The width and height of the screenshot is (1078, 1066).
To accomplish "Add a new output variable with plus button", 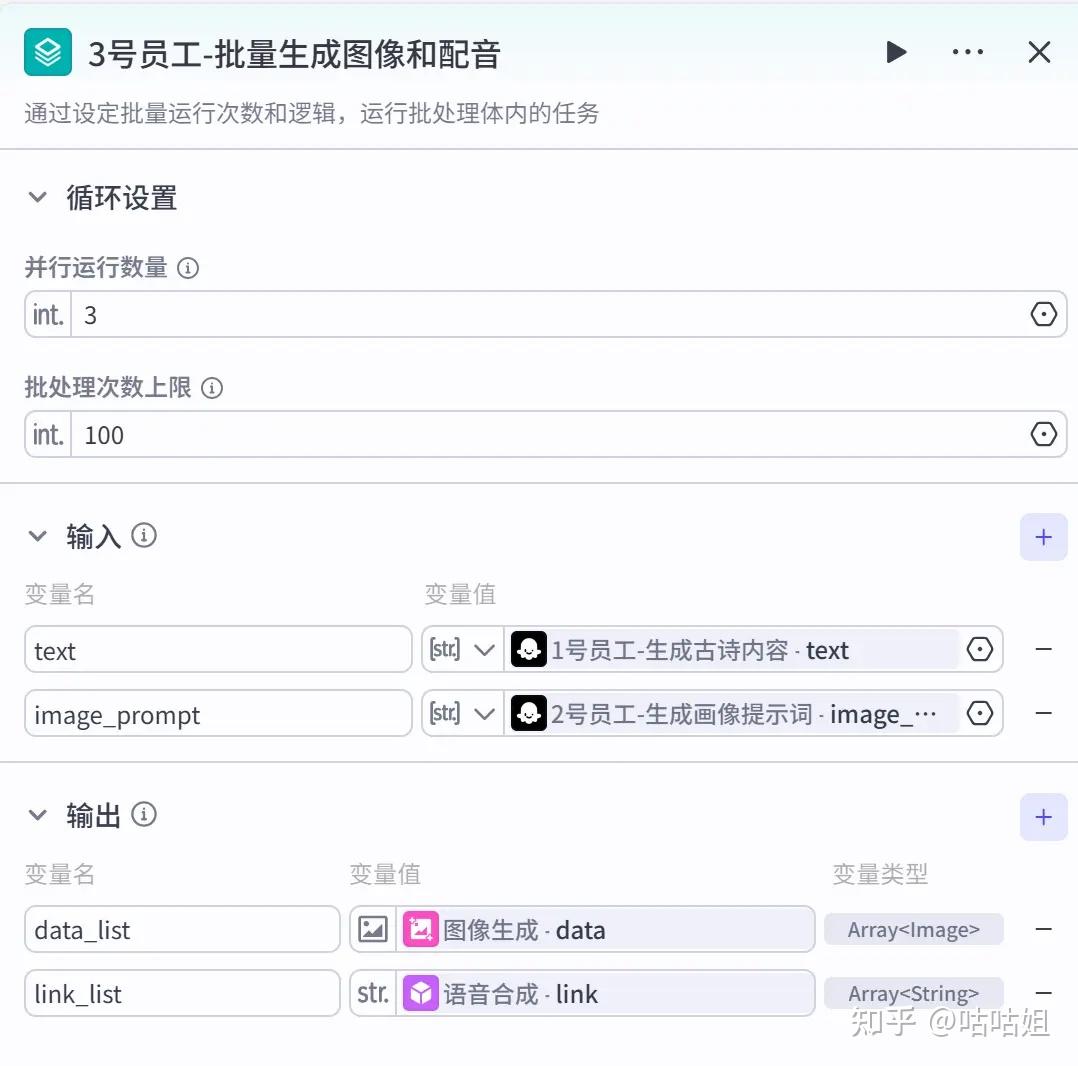I will coord(1043,817).
